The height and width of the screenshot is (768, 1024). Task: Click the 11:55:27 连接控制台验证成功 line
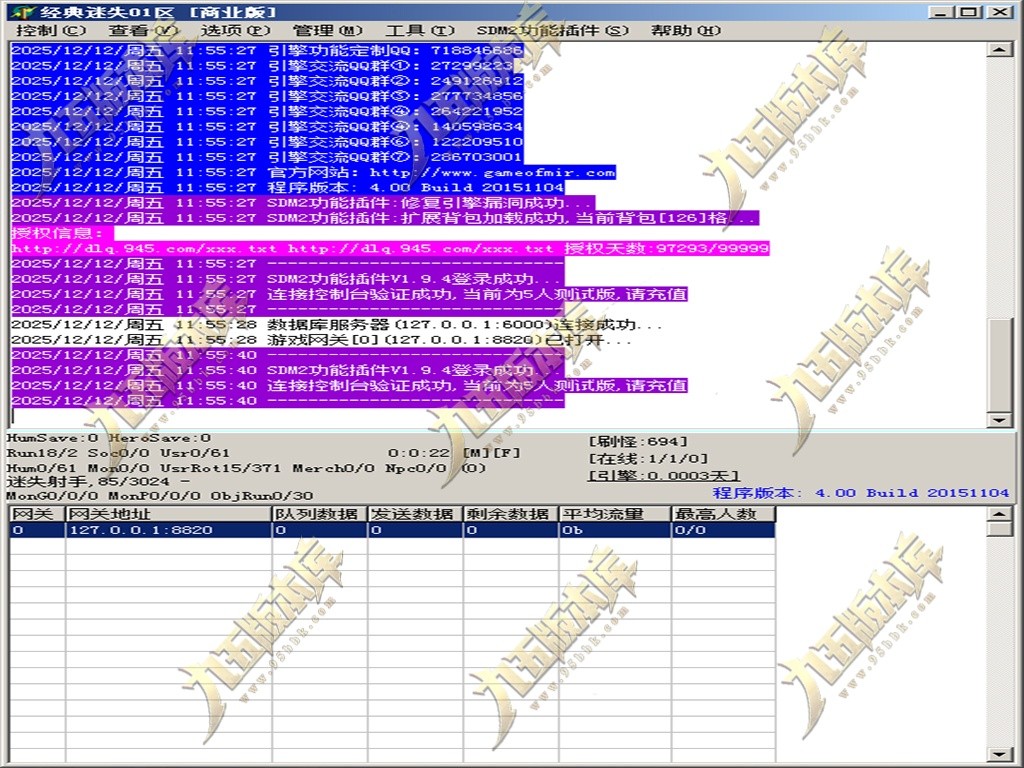pyautogui.click(x=349, y=294)
